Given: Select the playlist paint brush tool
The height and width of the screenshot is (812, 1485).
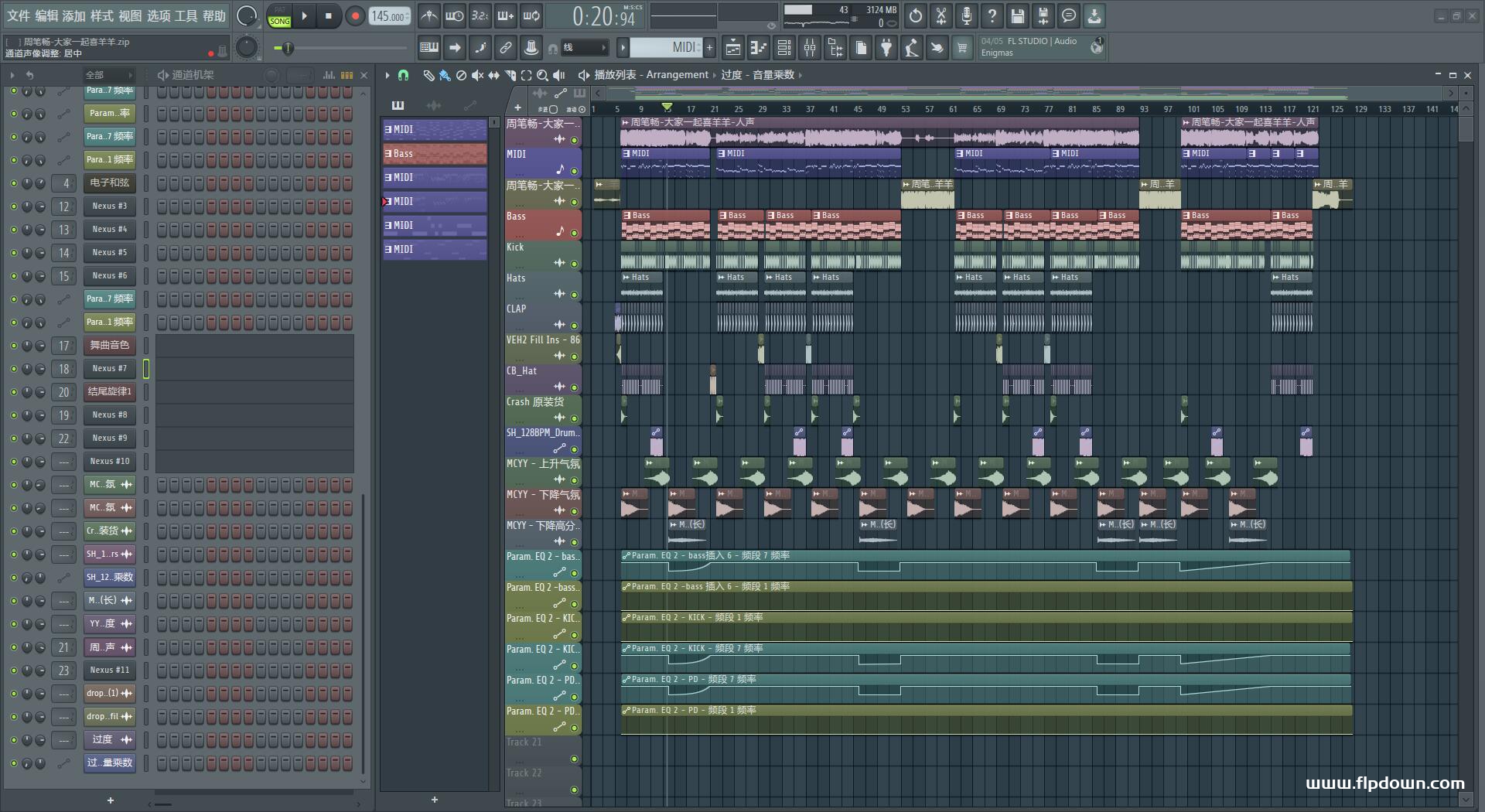Looking at the screenshot, I should pos(445,75).
